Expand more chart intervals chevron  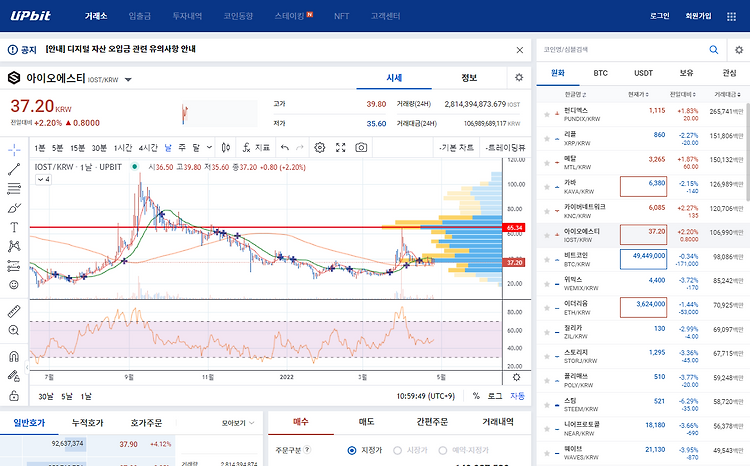point(210,148)
